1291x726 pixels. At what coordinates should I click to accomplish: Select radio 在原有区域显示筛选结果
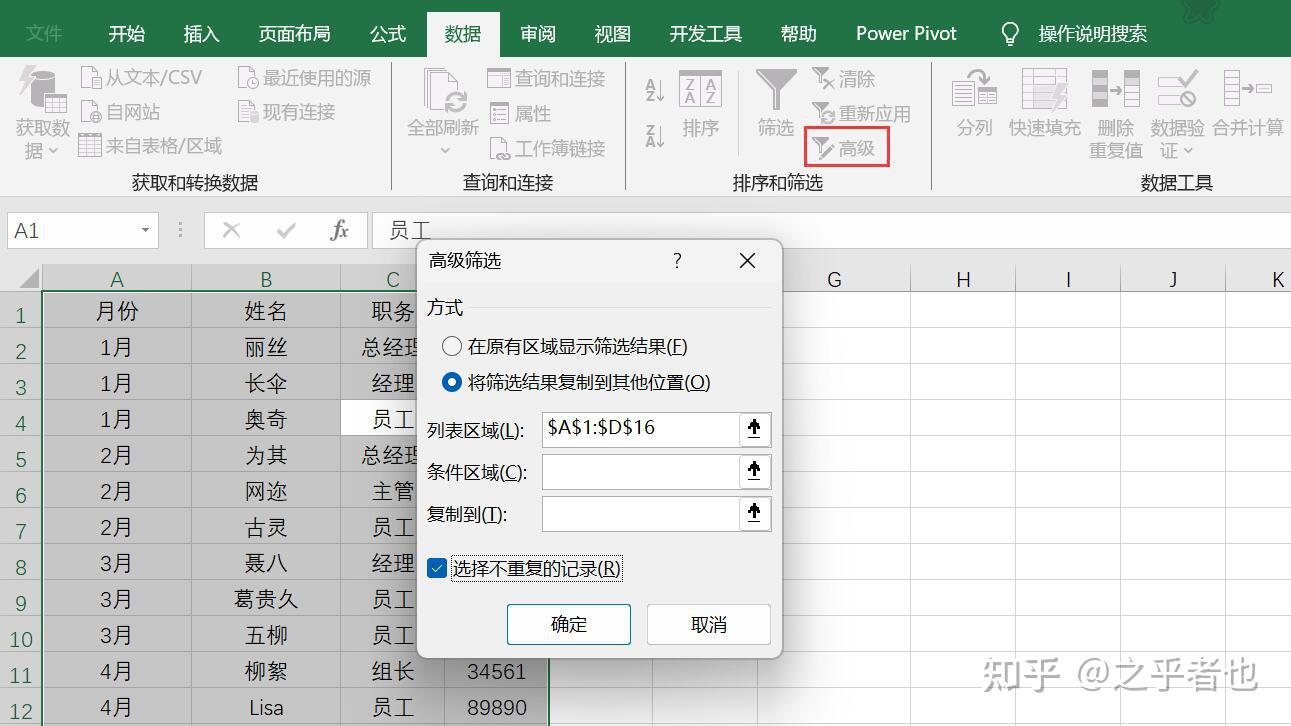click(x=452, y=347)
